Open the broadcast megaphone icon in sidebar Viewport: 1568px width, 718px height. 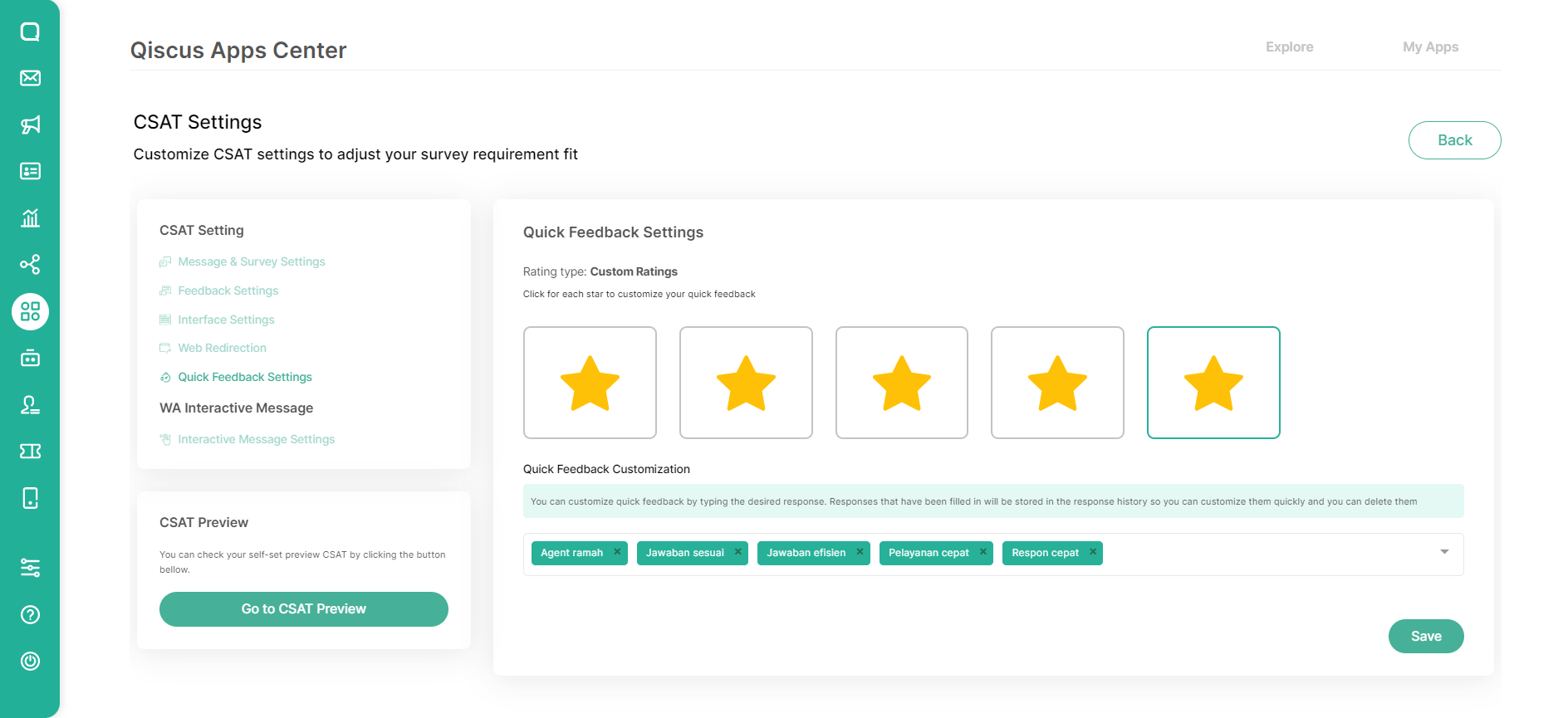click(x=30, y=125)
